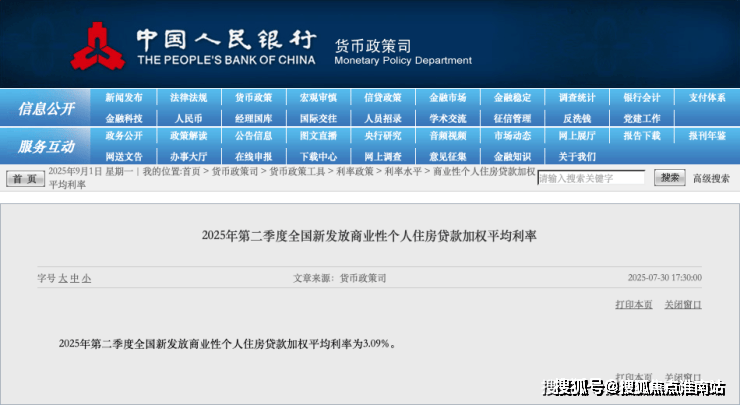
Task: Open 货币政策 menu item
Action: click(x=253, y=98)
